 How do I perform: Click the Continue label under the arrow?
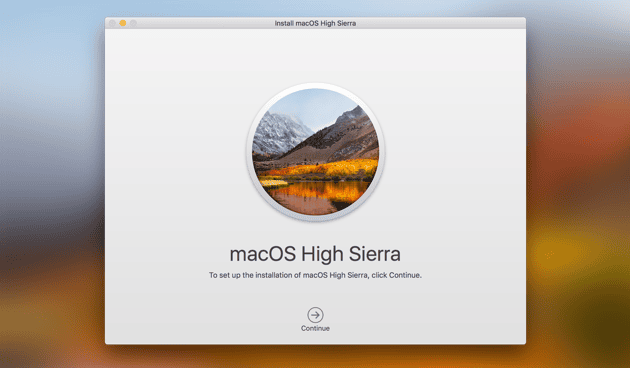(315, 328)
